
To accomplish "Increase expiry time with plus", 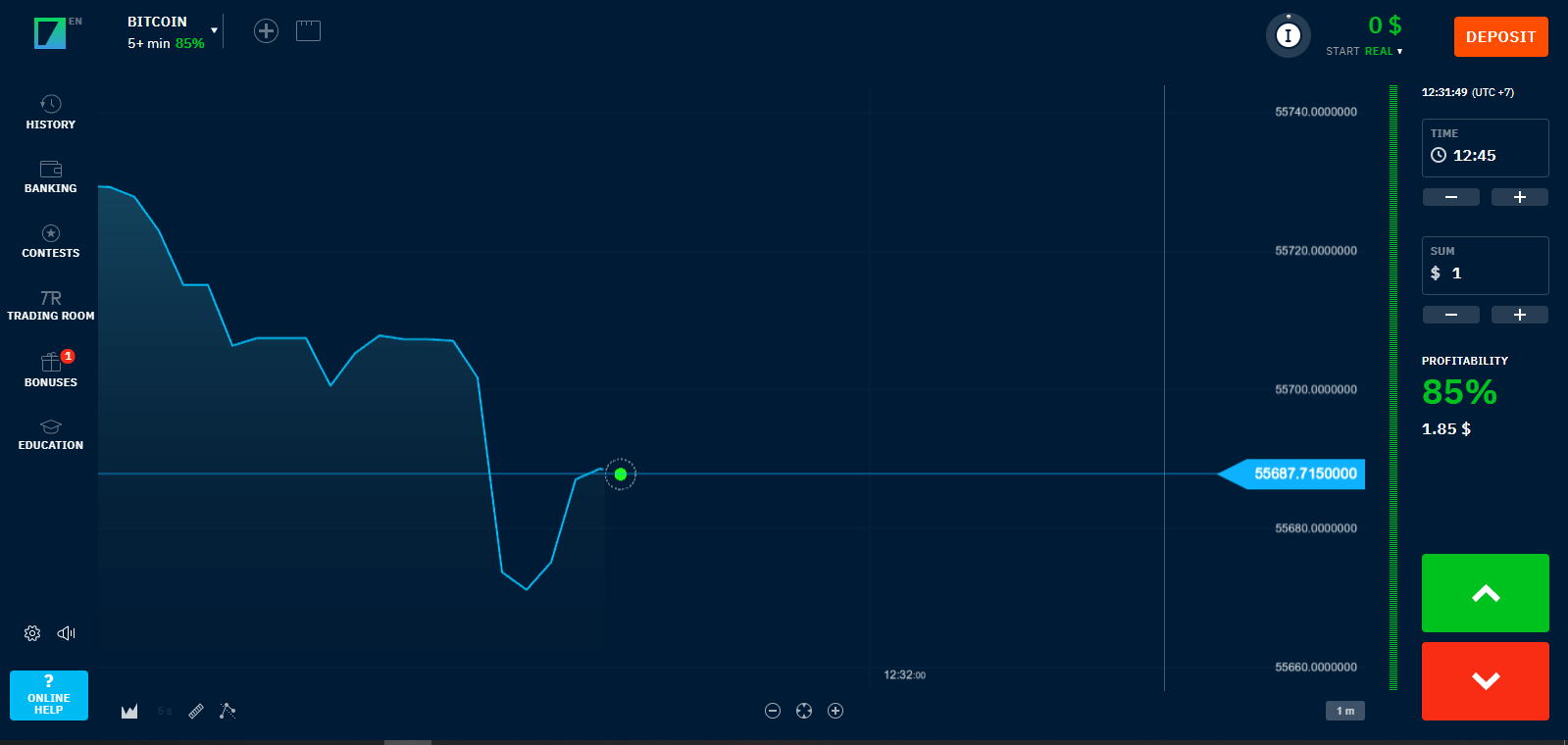I will tap(1519, 197).
